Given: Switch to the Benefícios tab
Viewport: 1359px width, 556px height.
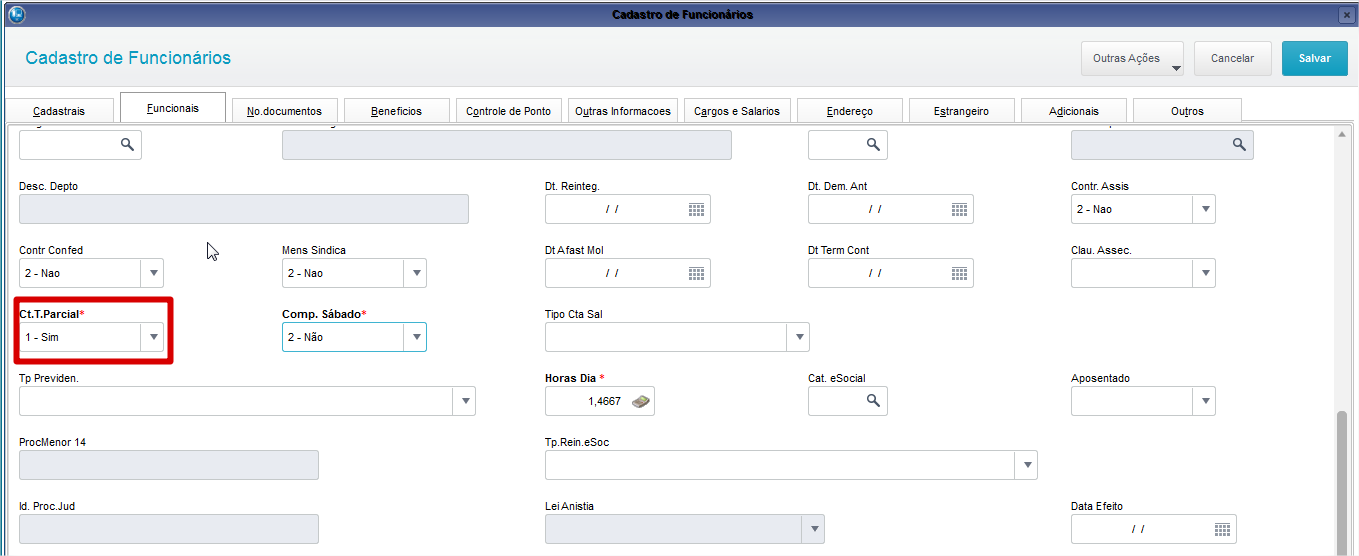Looking at the screenshot, I should 396,111.
